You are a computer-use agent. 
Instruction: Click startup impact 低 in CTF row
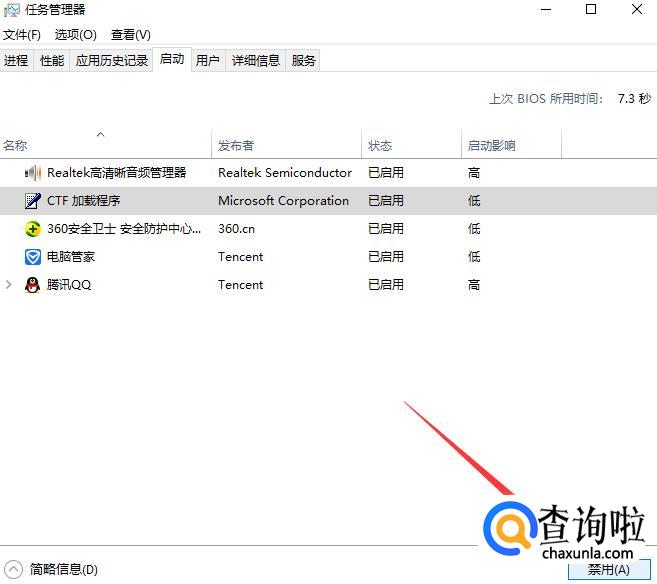tap(474, 201)
